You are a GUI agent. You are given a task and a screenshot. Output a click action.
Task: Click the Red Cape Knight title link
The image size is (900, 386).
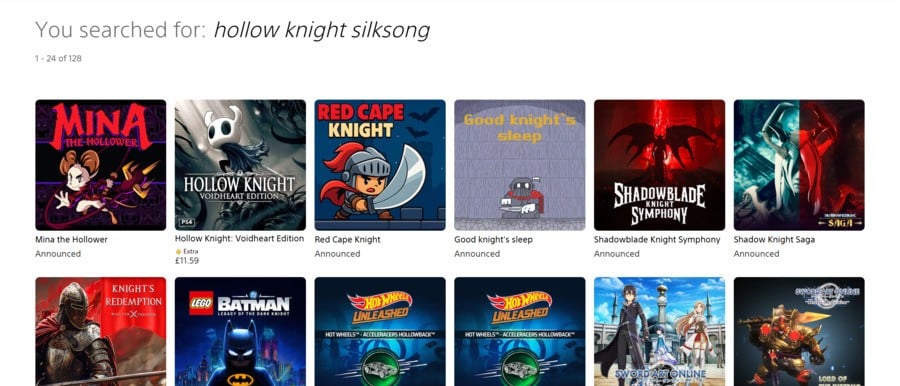(347, 240)
